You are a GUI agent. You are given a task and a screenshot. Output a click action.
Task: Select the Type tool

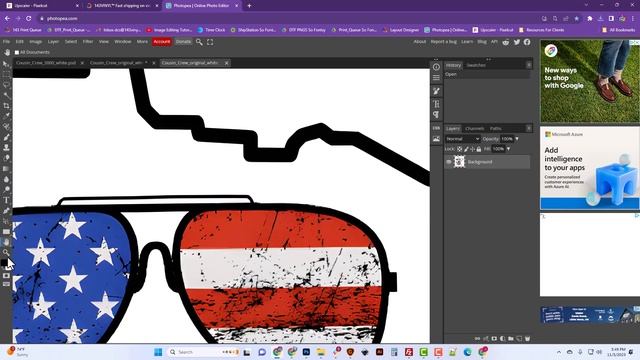coord(6,200)
